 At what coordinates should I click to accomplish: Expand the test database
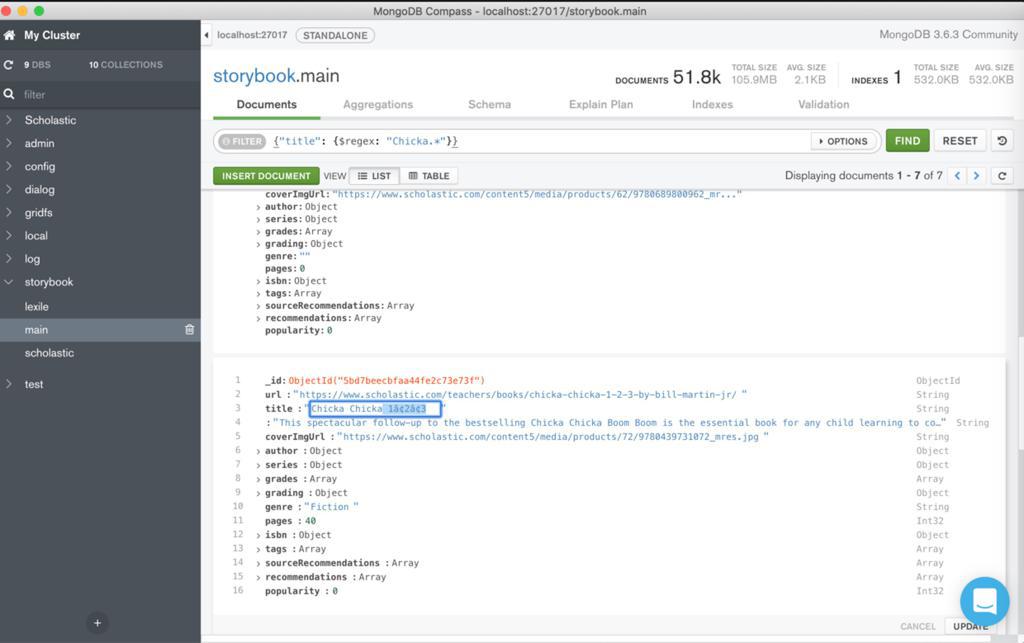[8, 384]
